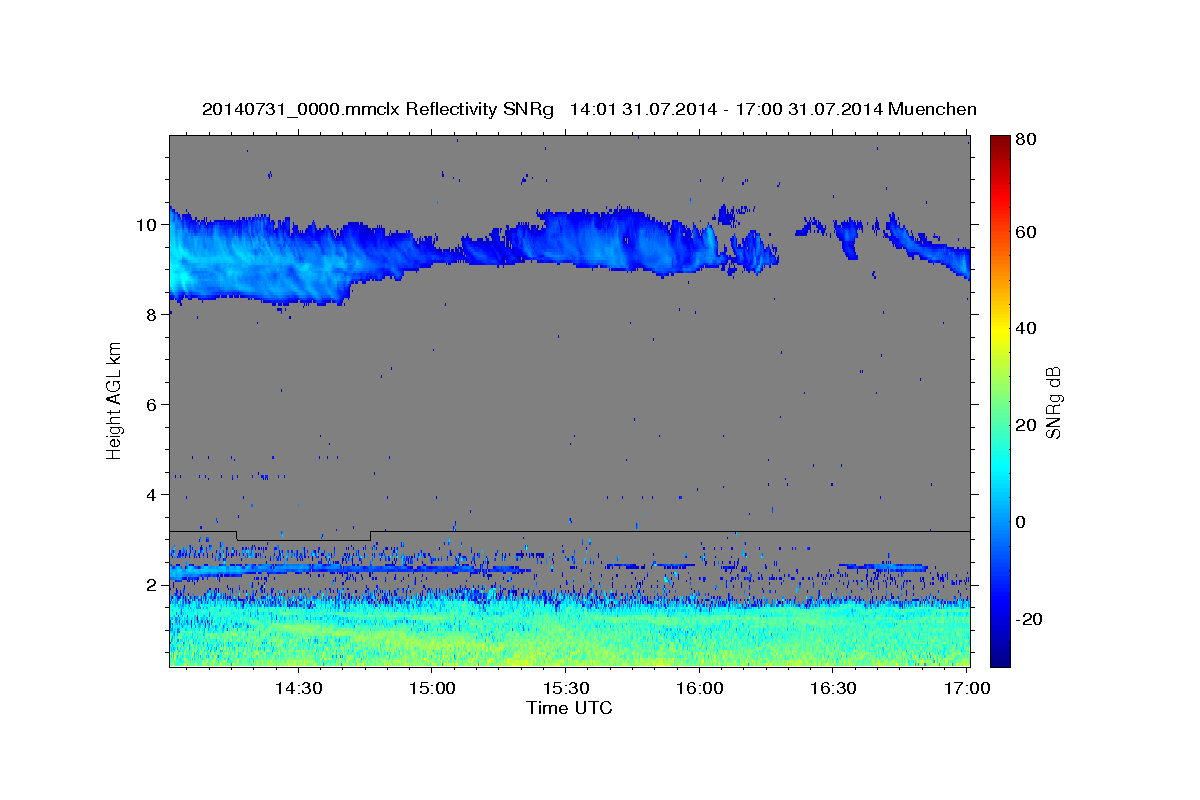The height and width of the screenshot is (800, 1200).
Task: Click the height tick label 4
Action: pyautogui.click(x=154, y=494)
